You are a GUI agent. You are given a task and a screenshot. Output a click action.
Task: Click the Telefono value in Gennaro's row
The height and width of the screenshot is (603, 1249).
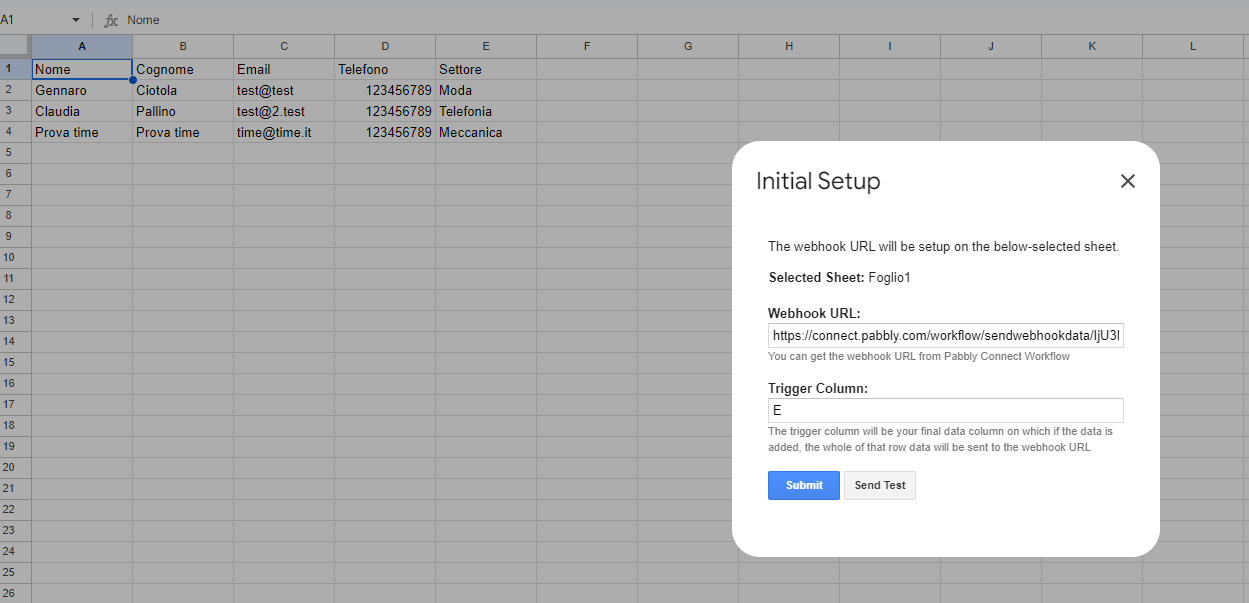(385, 90)
